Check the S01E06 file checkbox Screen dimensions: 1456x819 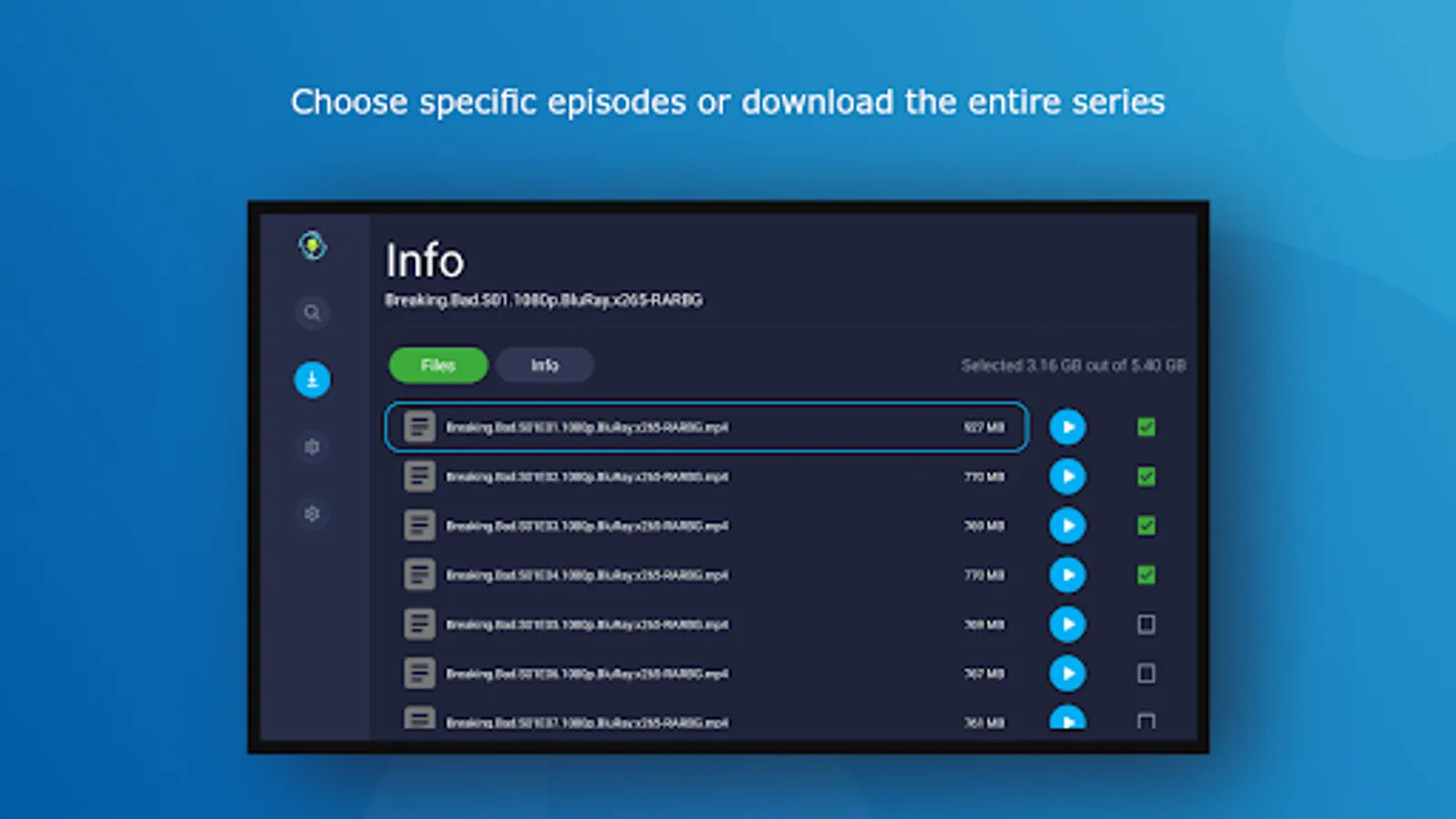(x=1147, y=673)
